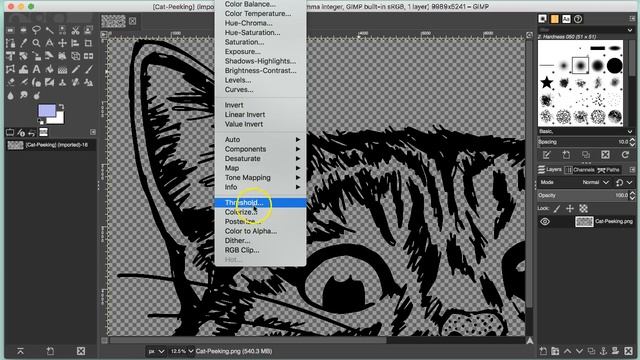The image size is (640, 360).
Task: Switch to the Patterns tab
Action: pos(554,19)
